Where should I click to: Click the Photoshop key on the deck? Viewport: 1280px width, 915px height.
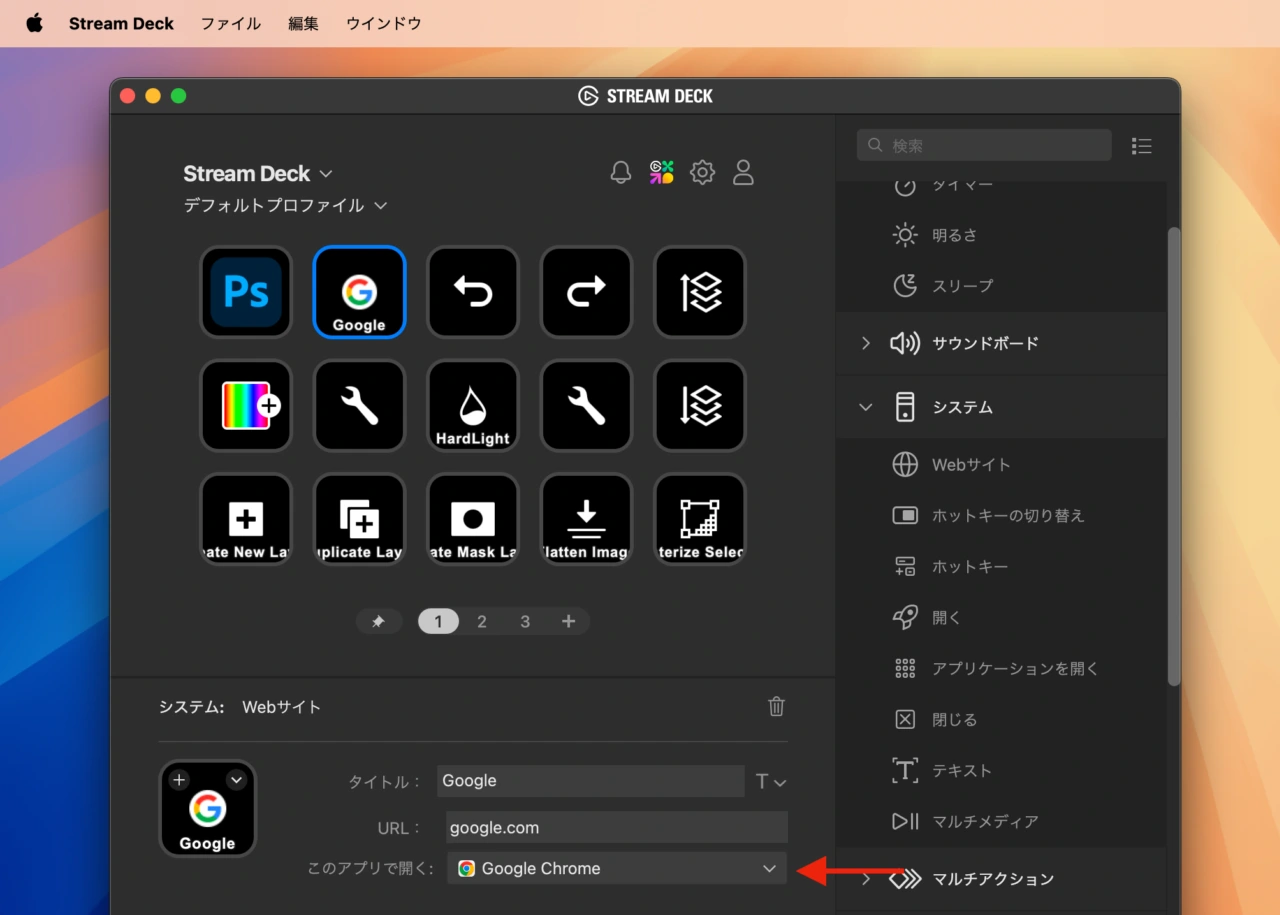coord(246,292)
